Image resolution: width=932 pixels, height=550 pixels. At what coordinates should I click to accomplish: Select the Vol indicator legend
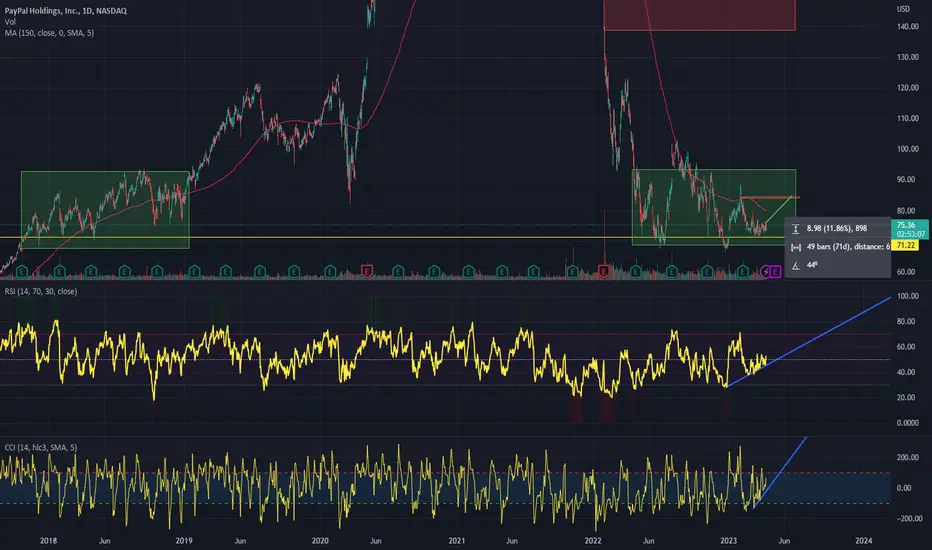coord(10,22)
